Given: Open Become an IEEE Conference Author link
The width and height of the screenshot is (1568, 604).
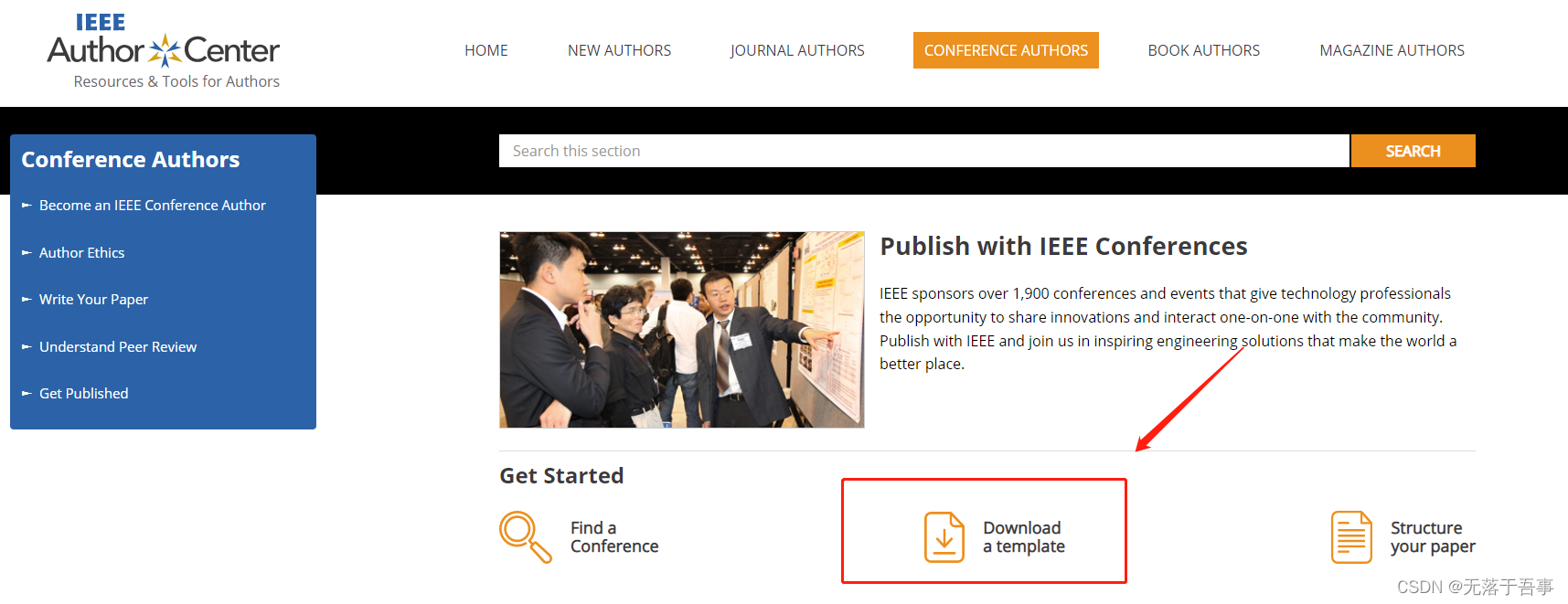Looking at the screenshot, I should point(152,206).
